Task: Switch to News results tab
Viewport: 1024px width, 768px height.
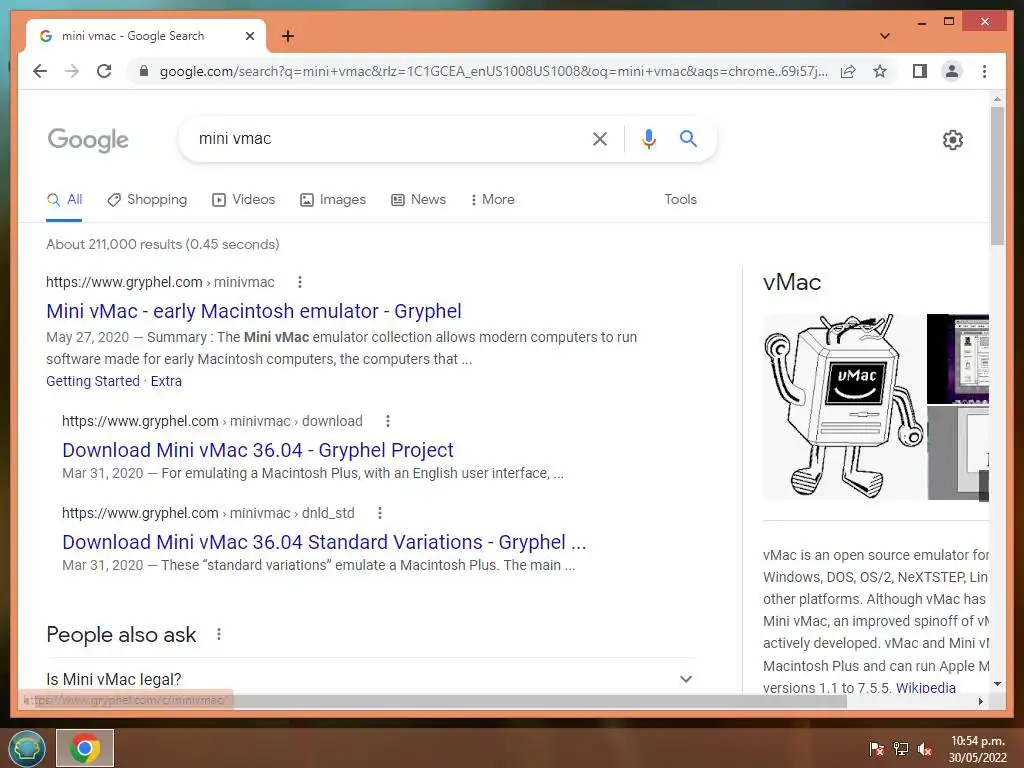Action: (419, 200)
